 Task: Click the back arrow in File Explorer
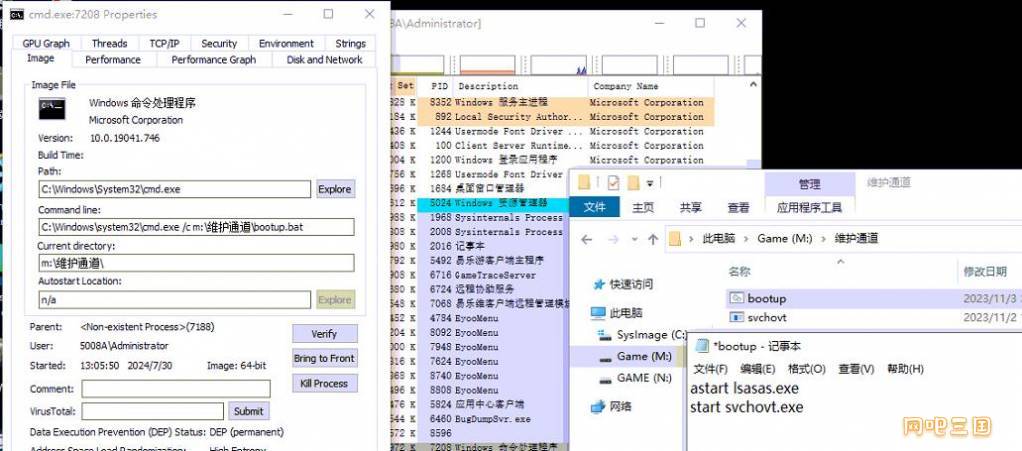[587, 239]
